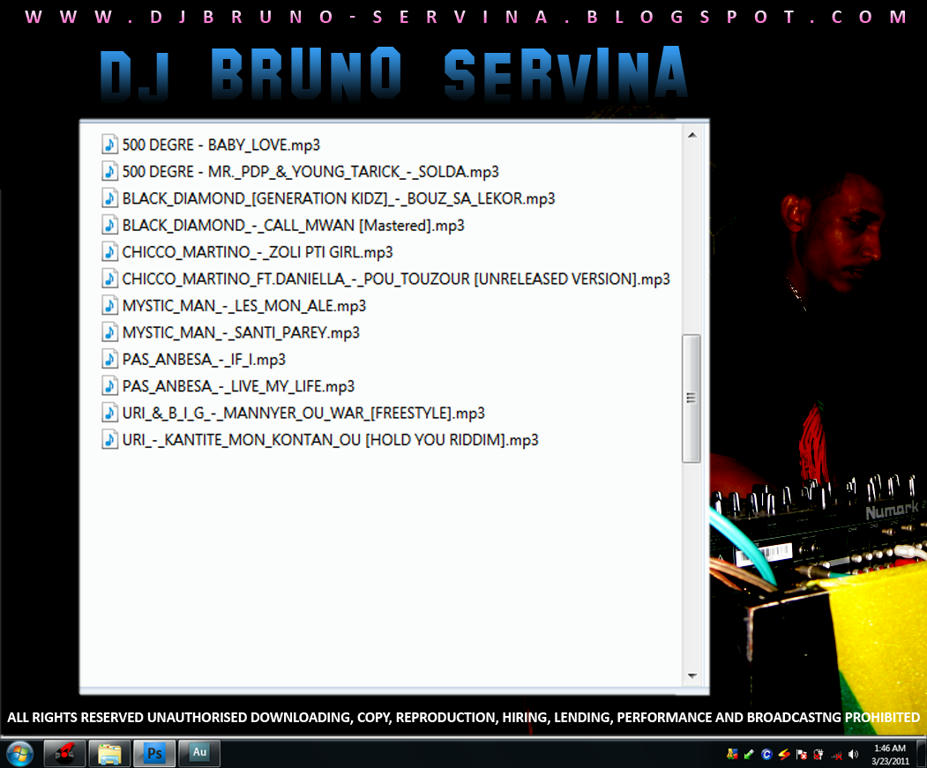Select MYSTIC_MAN_-_SANTI_PAREY.mp3
Image resolution: width=927 pixels, height=768 pixels.
tap(241, 332)
